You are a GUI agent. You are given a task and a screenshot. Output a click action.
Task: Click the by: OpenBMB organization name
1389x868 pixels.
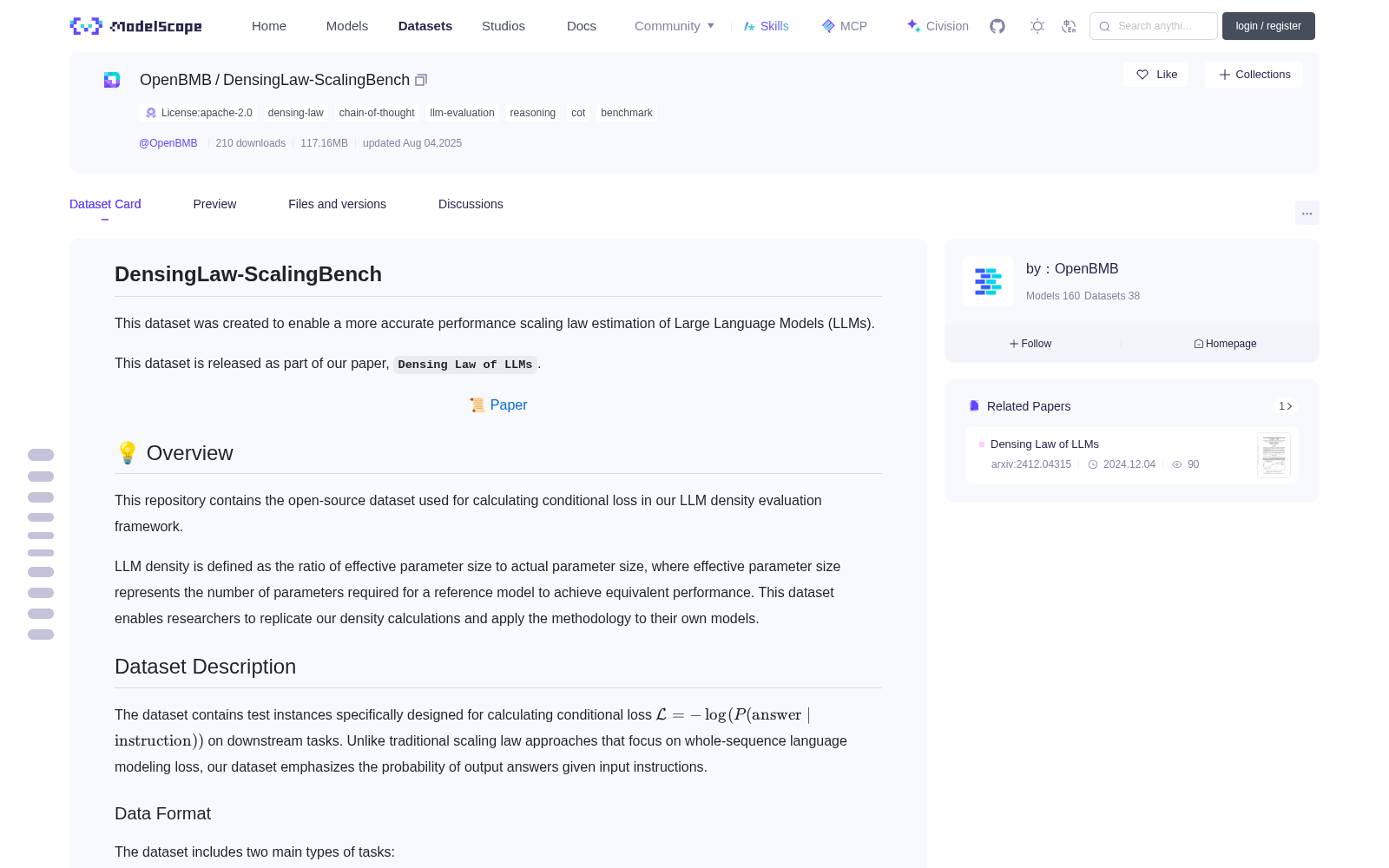pos(1072,269)
